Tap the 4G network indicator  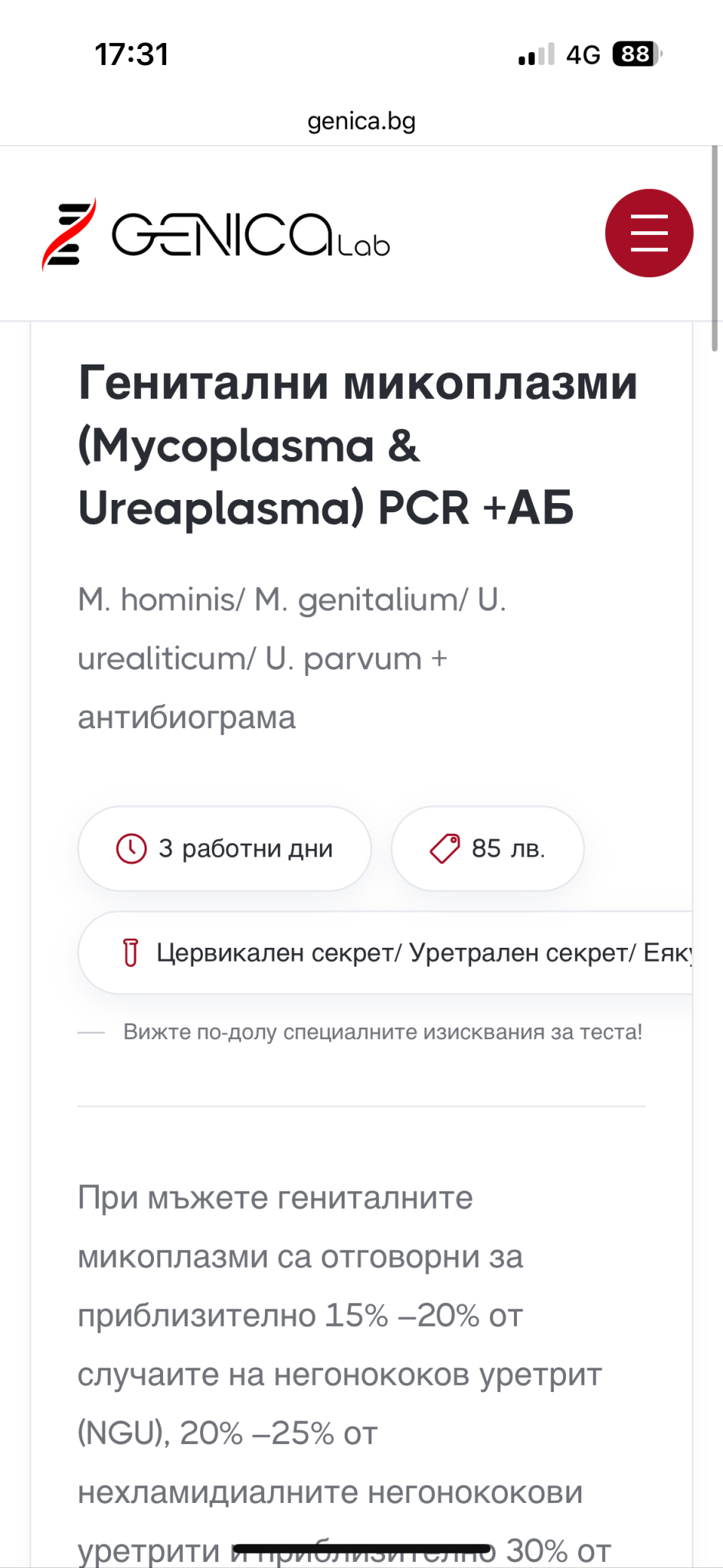583,55
